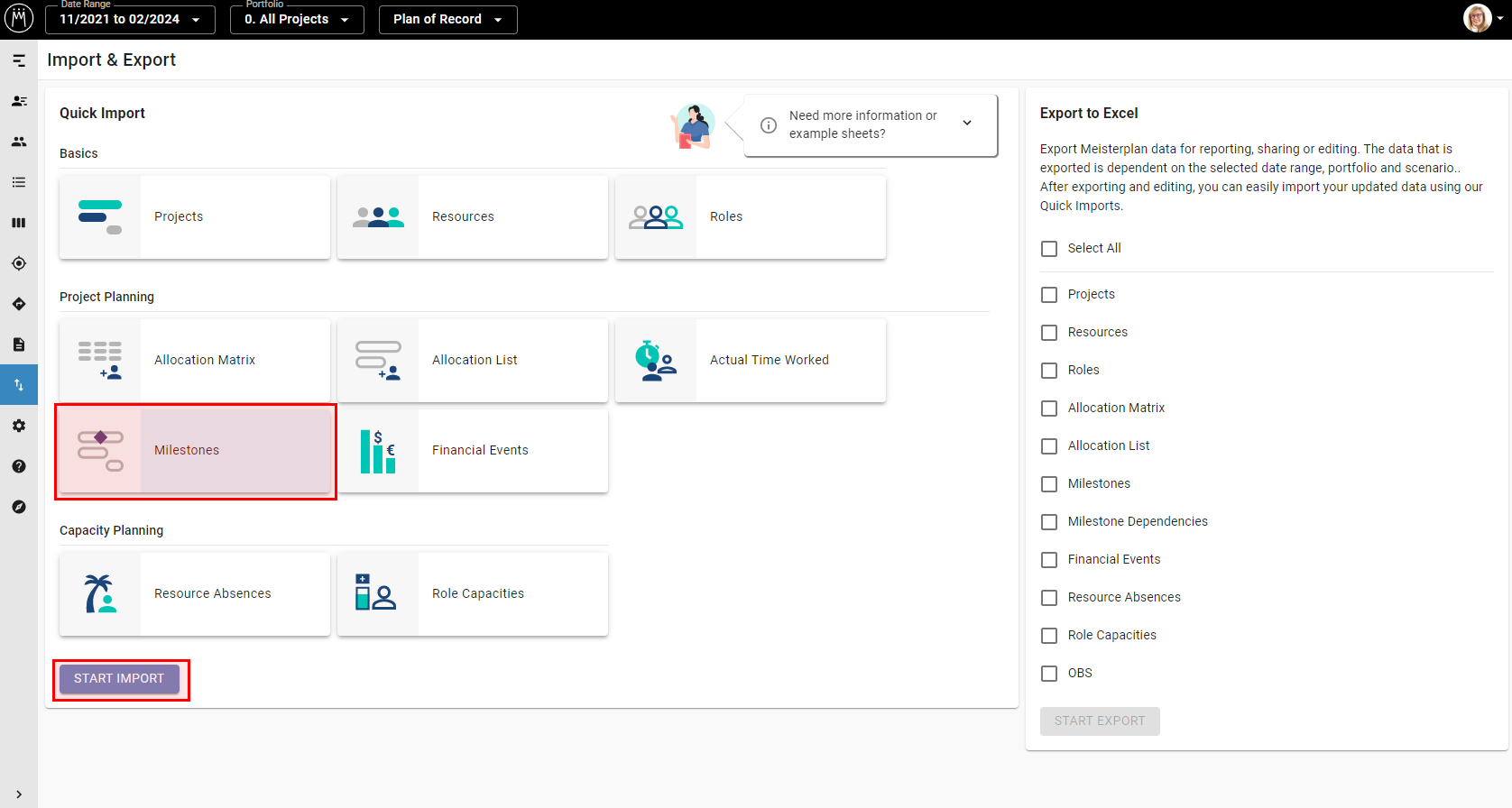Click the Financial Events currency chart icon
Image resolution: width=1512 pixels, height=808 pixels.
pos(378,451)
